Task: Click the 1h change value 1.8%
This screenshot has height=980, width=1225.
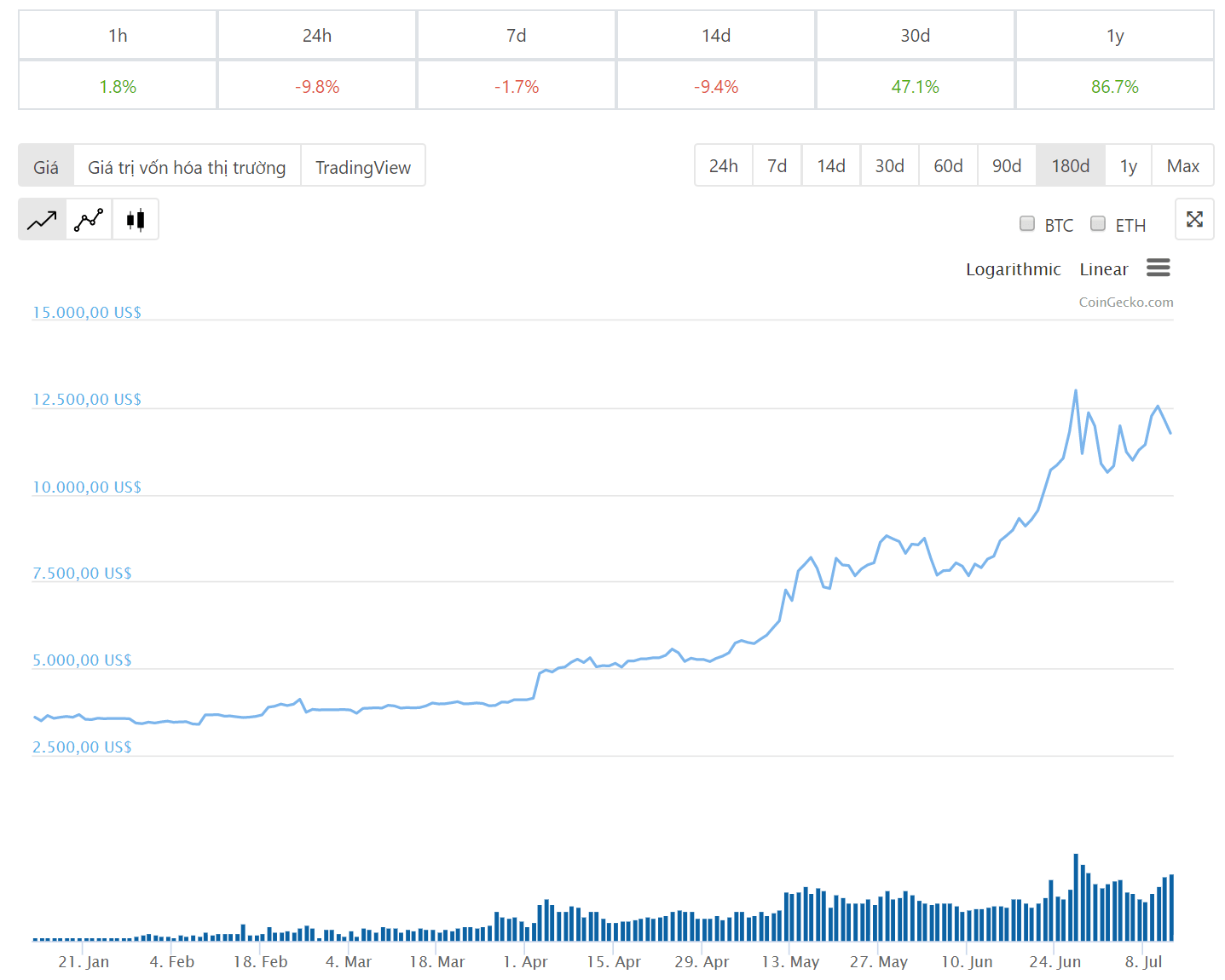Action: [118, 86]
